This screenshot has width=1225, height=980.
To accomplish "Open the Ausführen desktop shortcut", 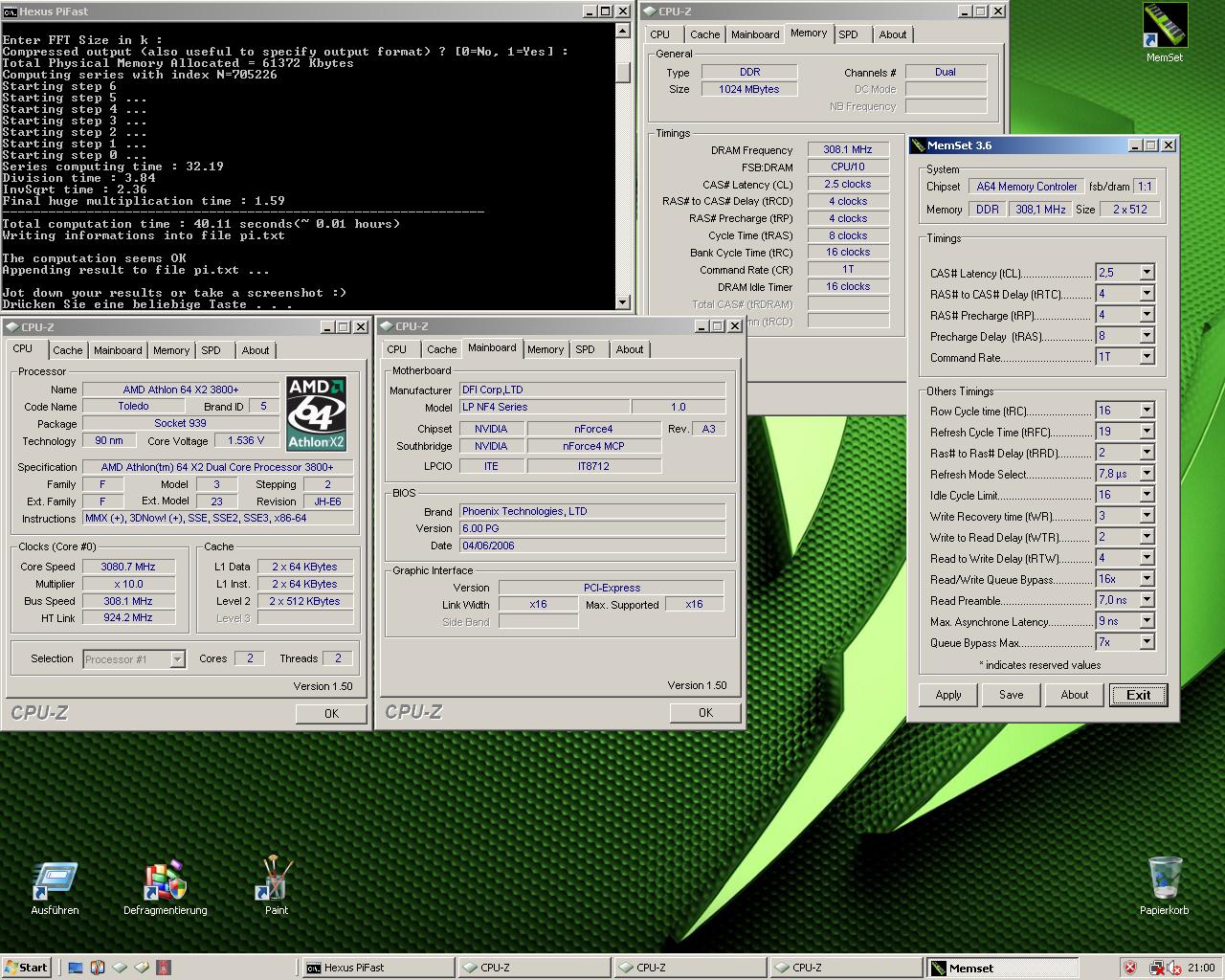I will tap(55, 887).
